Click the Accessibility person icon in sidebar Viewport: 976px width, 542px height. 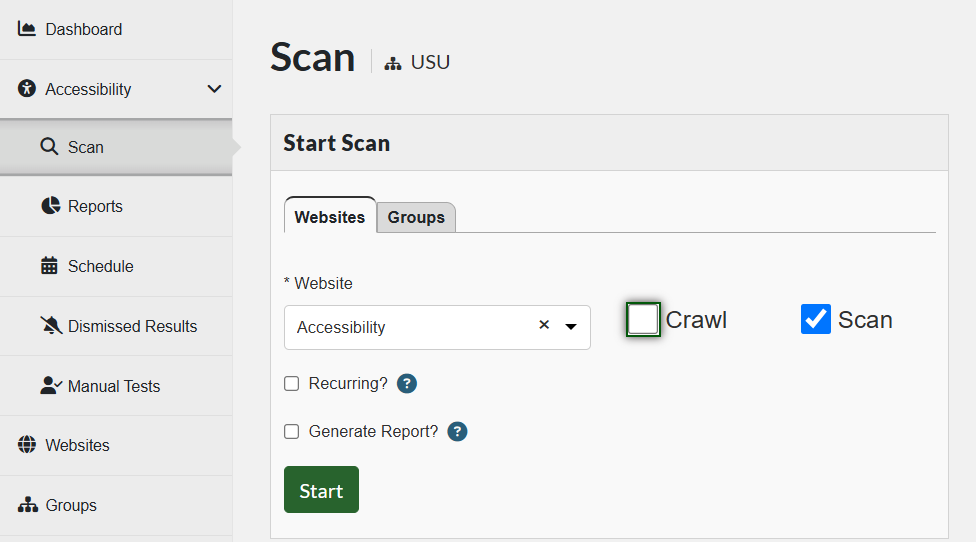click(x=27, y=88)
